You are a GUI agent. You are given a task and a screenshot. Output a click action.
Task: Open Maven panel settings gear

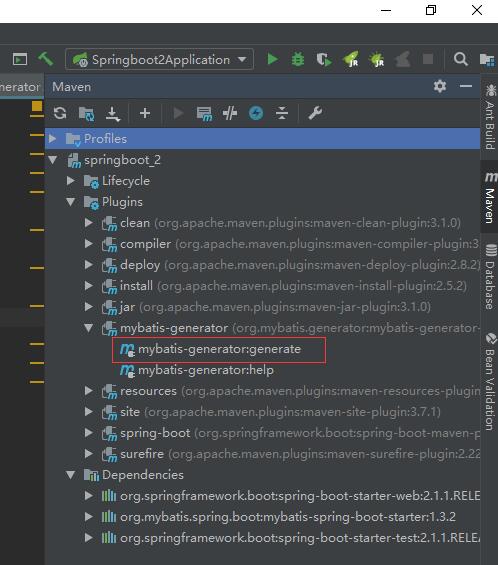(x=440, y=86)
